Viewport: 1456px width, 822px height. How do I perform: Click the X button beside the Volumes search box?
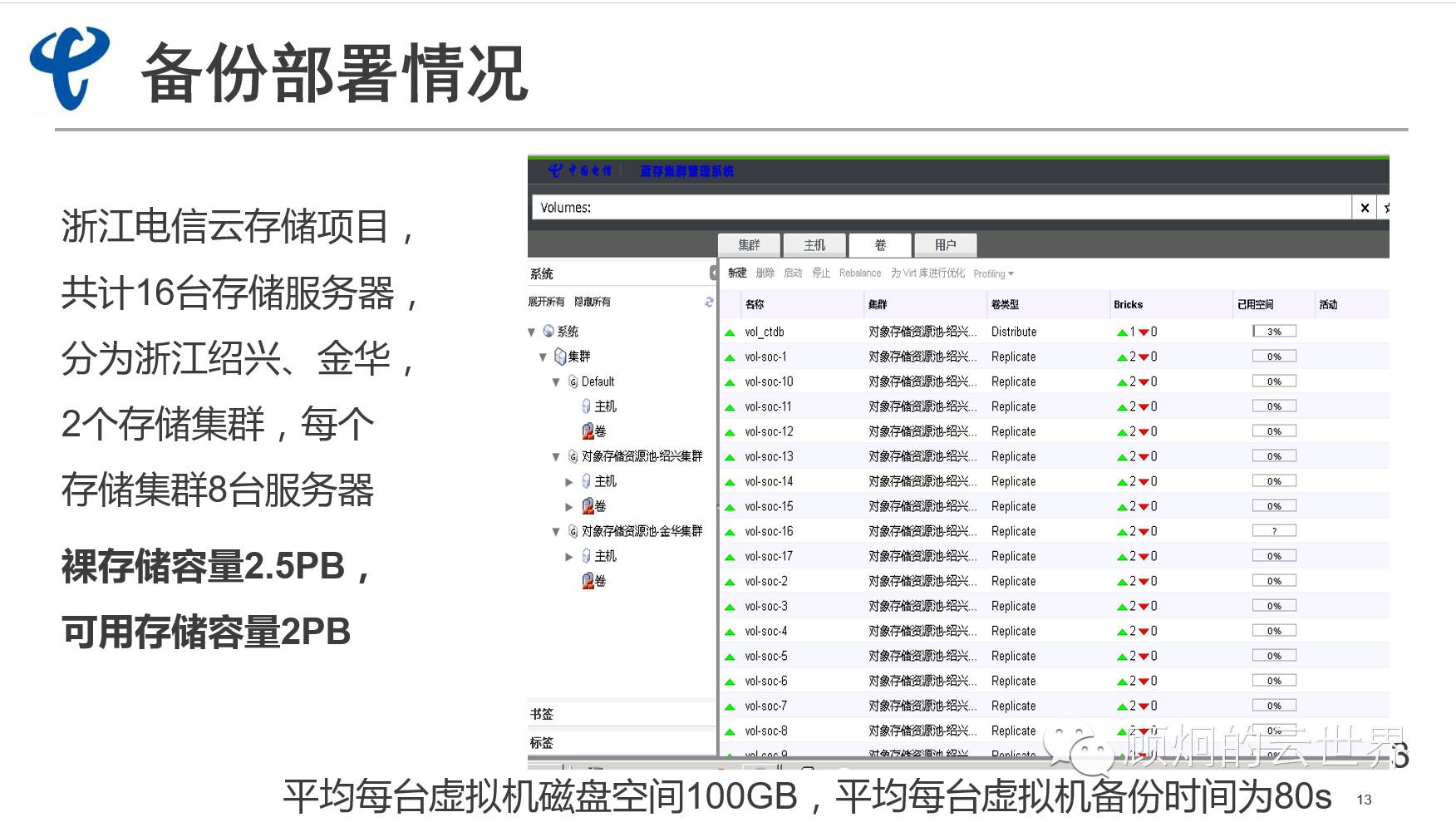(x=1365, y=208)
